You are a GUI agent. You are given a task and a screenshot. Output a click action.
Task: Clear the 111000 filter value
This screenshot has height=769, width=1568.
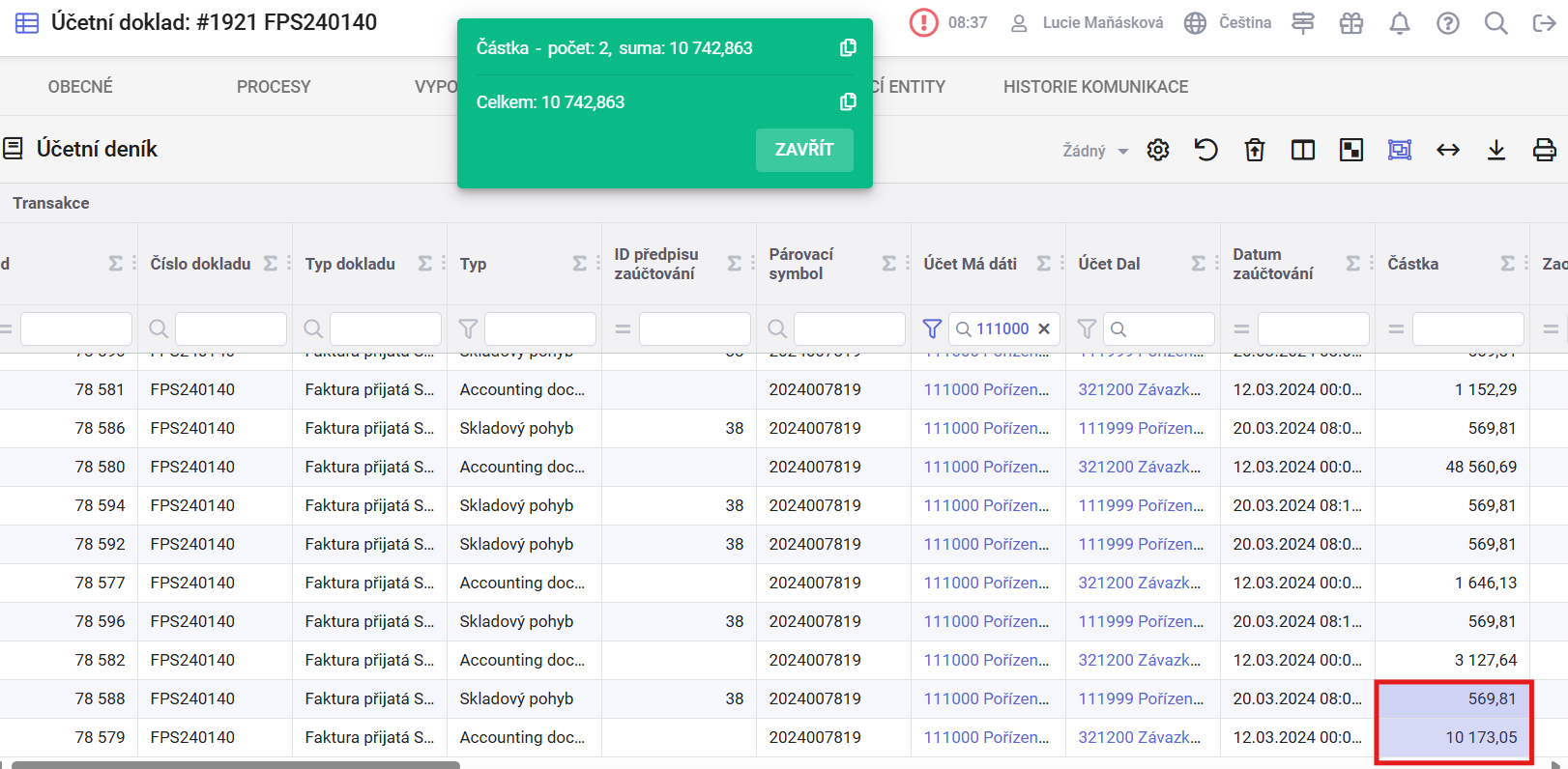[x=1044, y=329]
